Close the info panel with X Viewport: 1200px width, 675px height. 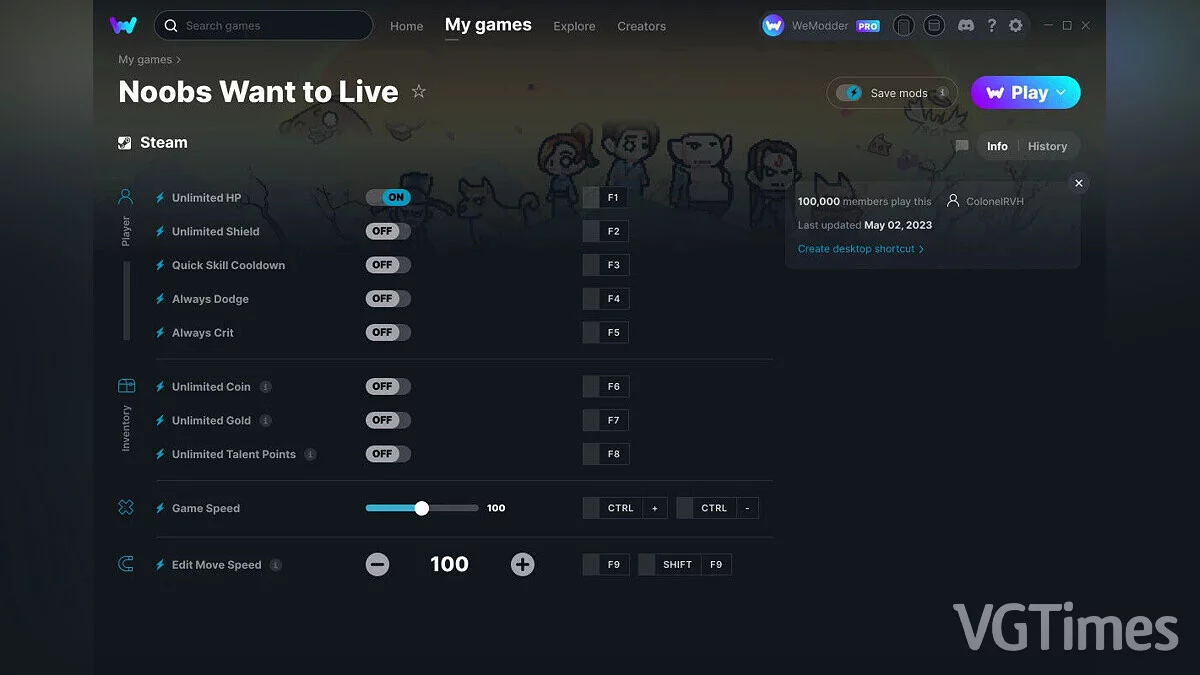(x=1078, y=183)
